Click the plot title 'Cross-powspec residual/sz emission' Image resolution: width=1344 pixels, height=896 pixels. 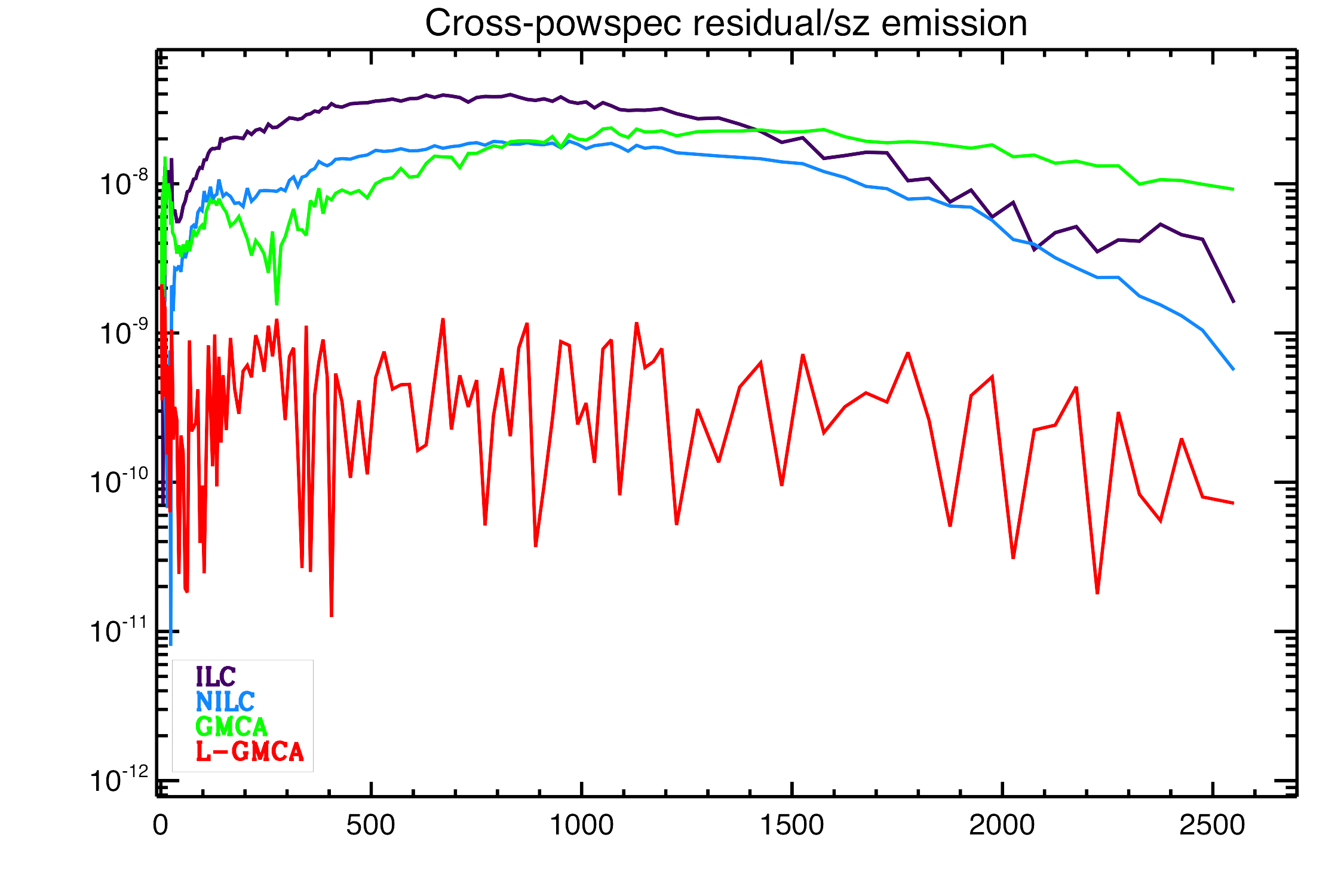[726, 24]
